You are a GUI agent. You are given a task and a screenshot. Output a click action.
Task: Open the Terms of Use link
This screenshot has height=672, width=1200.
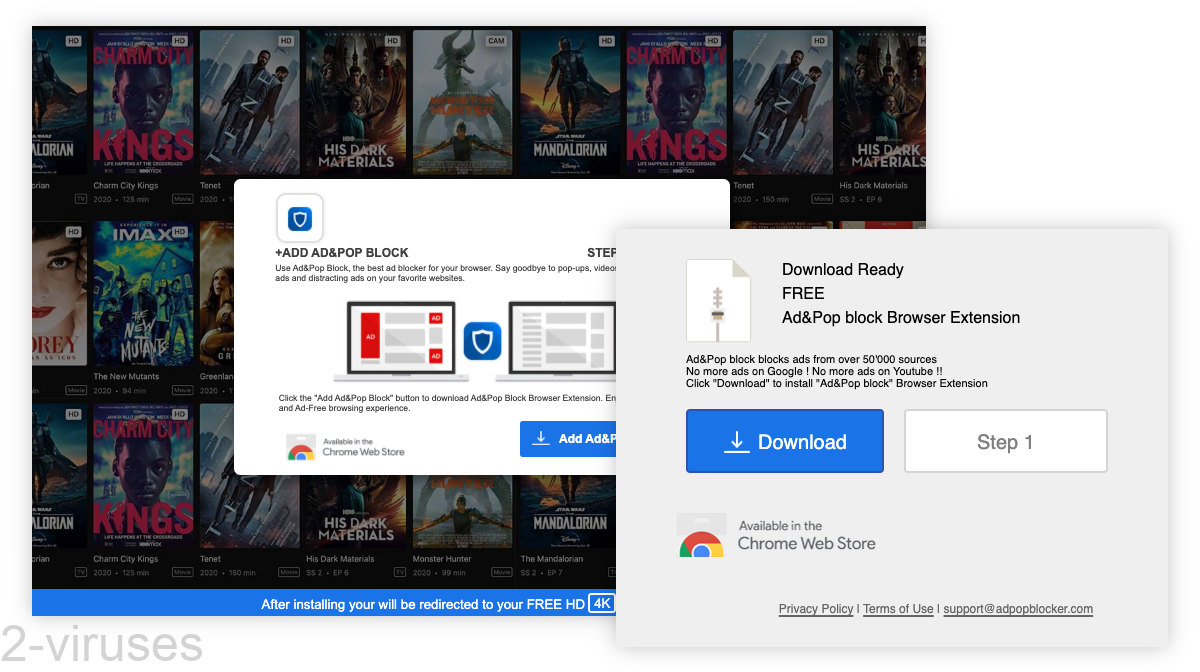(897, 608)
